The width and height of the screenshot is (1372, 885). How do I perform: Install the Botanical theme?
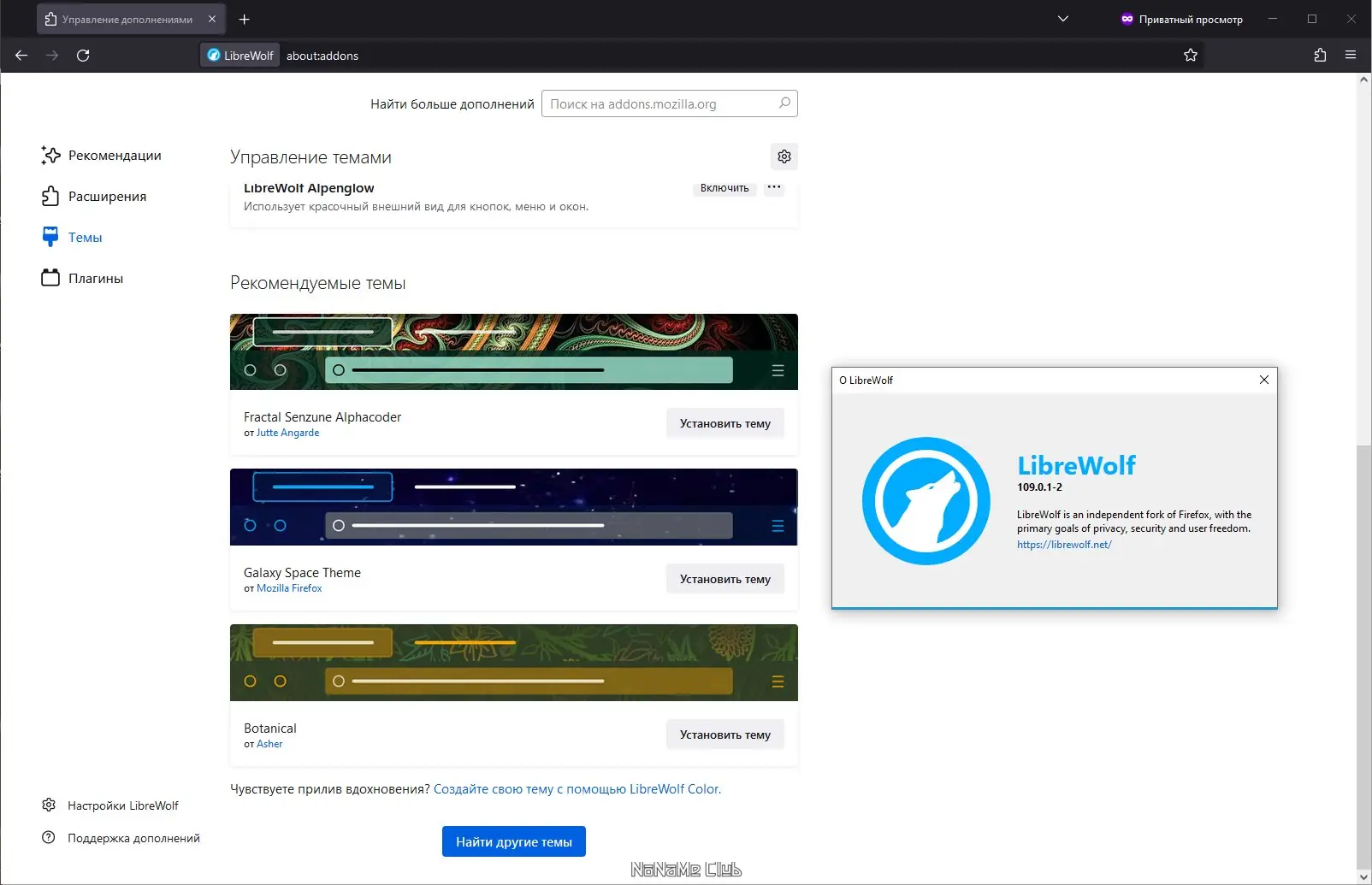725,735
